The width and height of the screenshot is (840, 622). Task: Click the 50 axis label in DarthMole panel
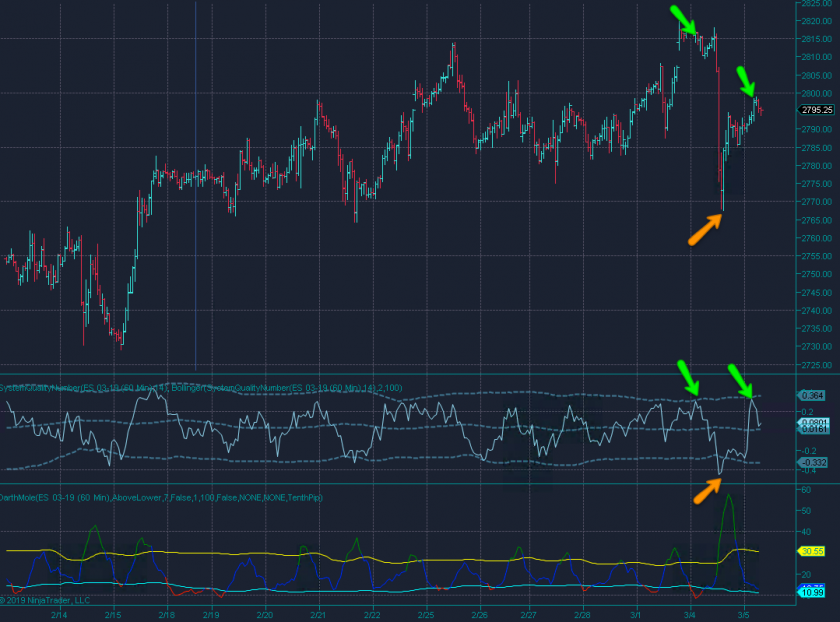(806, 511)
